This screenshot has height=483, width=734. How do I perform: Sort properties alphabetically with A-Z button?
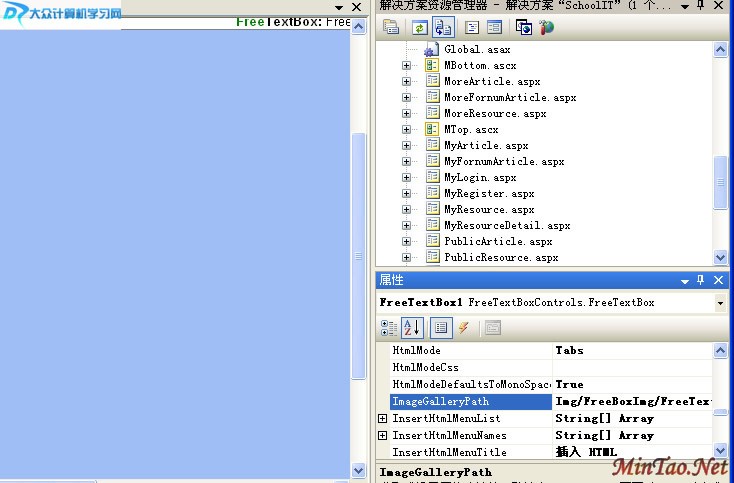[412, 327]
